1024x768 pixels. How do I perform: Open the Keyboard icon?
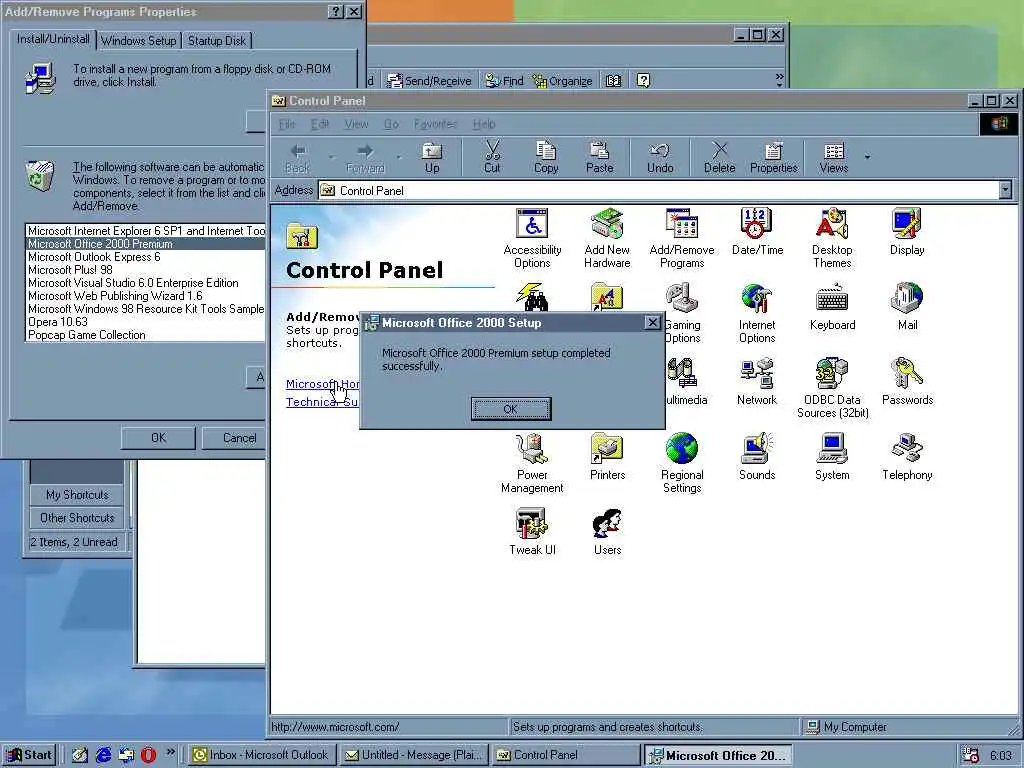click(832, 307)
